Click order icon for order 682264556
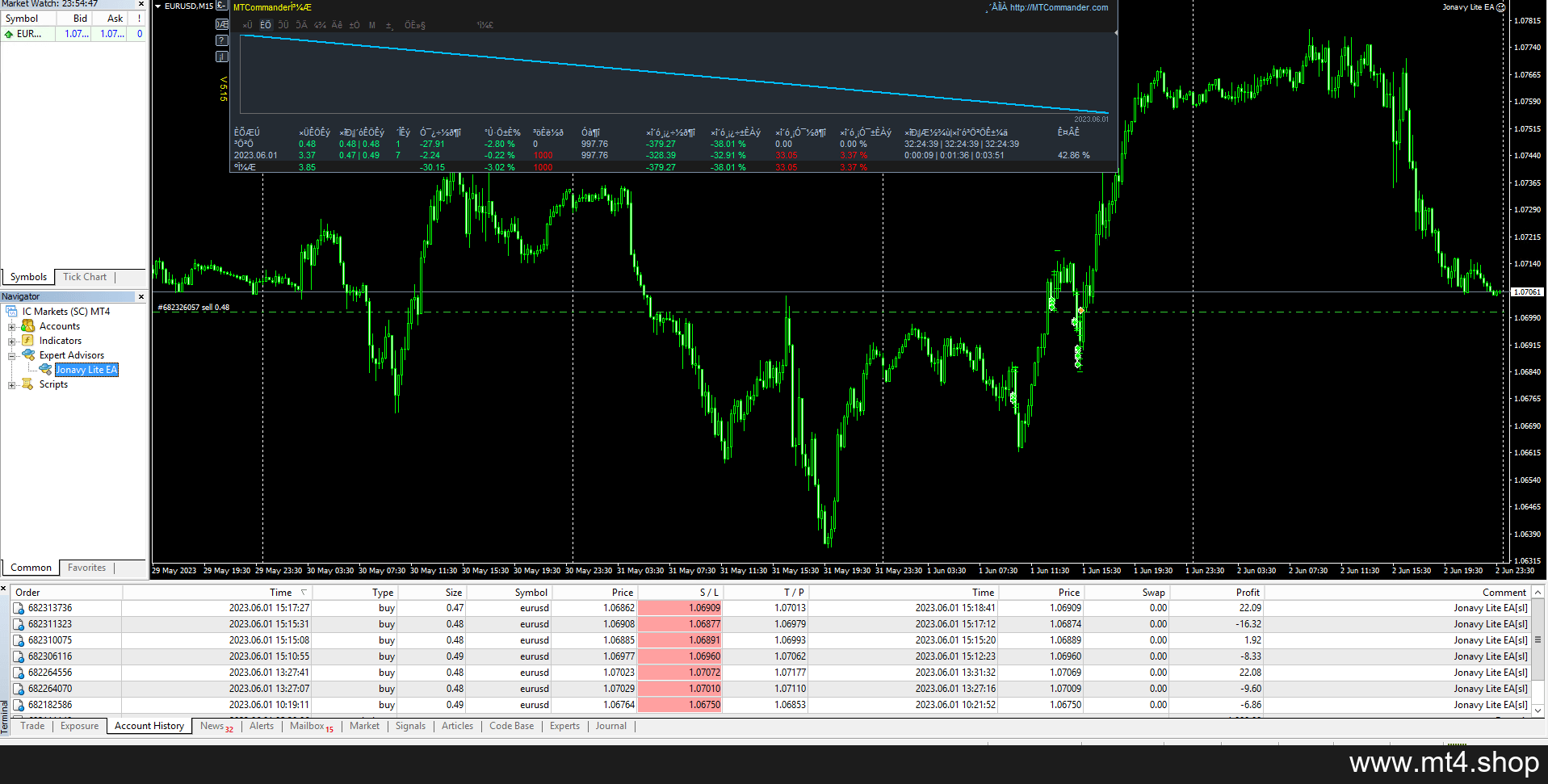The image size is (1548, 784). click(19, 673)
